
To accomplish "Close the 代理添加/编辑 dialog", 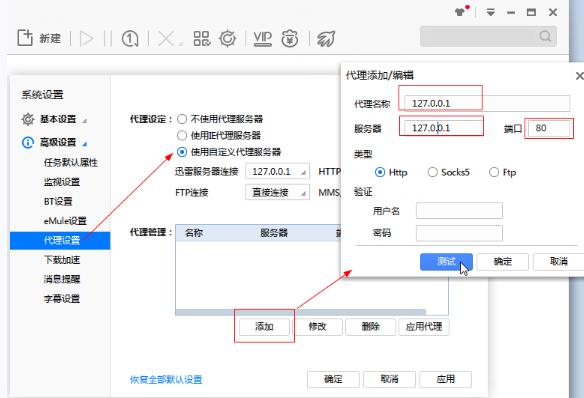I will click(x=580, y=76).
